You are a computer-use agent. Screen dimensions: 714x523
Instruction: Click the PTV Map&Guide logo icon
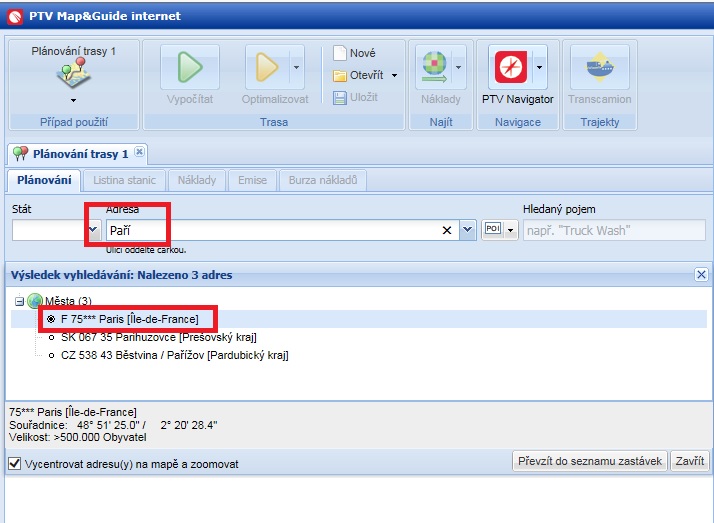coord(15,17)
